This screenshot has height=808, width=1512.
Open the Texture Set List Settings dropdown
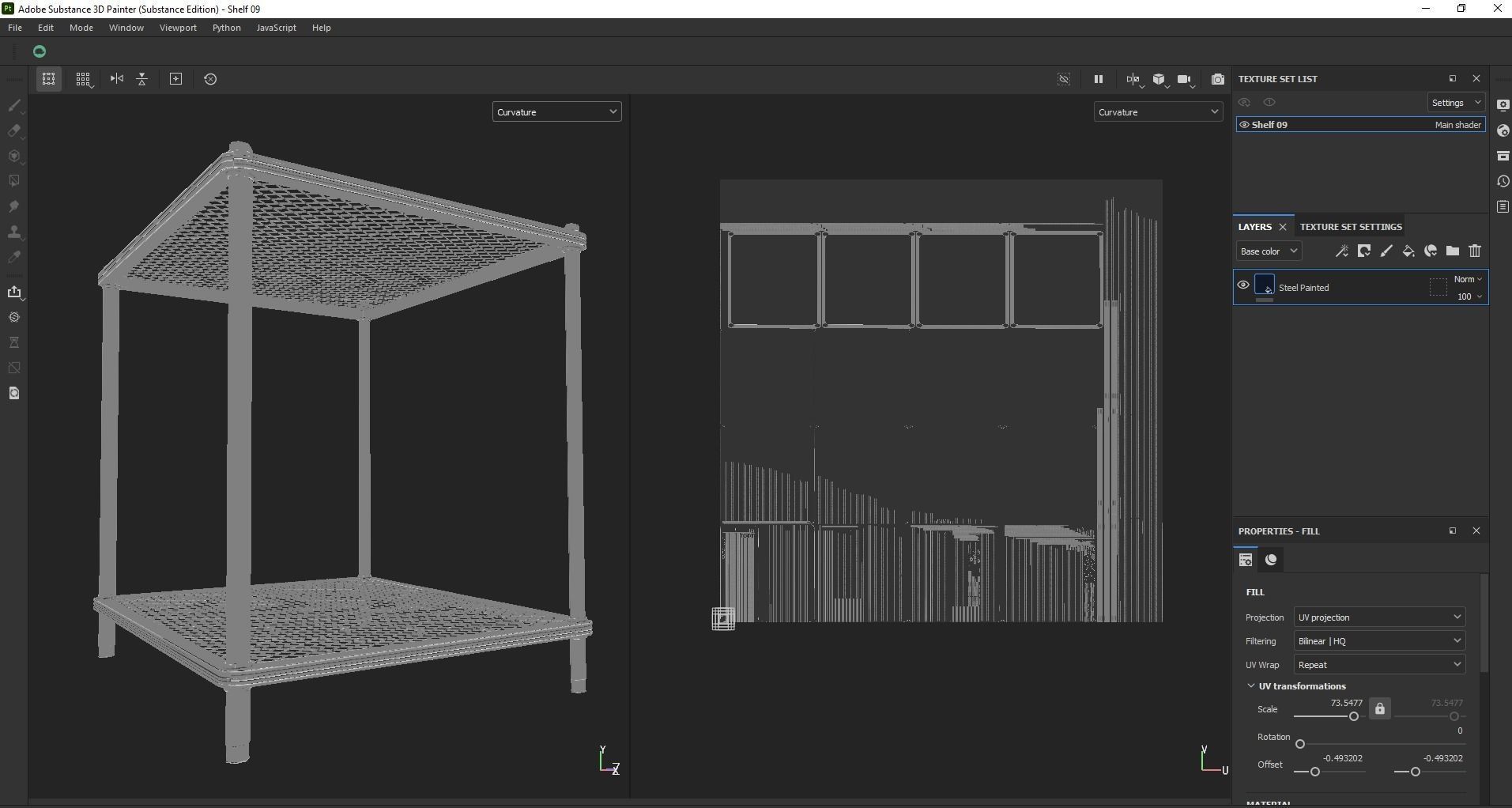click(x=1456, y=103)
